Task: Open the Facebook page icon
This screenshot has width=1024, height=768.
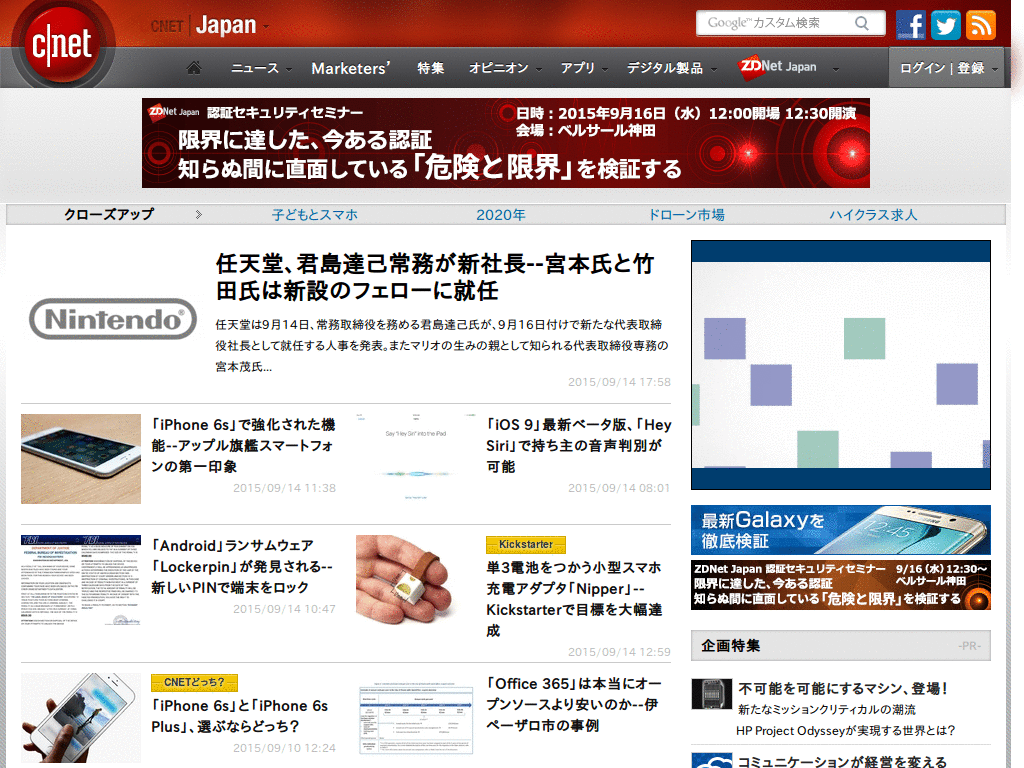Action: (910, 25)
